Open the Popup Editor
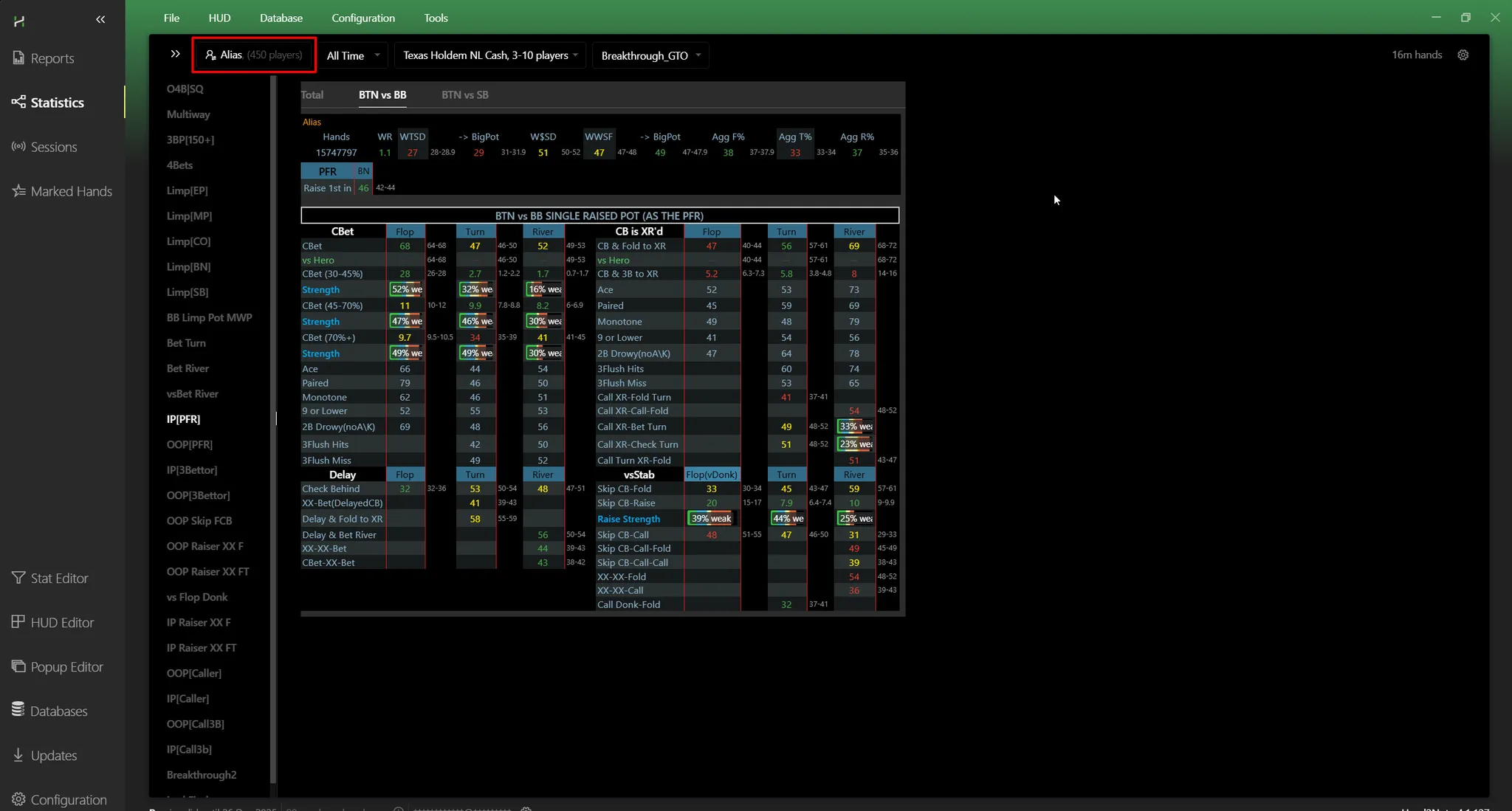Viewport: 1512px width, 811px height. (66, 667)
